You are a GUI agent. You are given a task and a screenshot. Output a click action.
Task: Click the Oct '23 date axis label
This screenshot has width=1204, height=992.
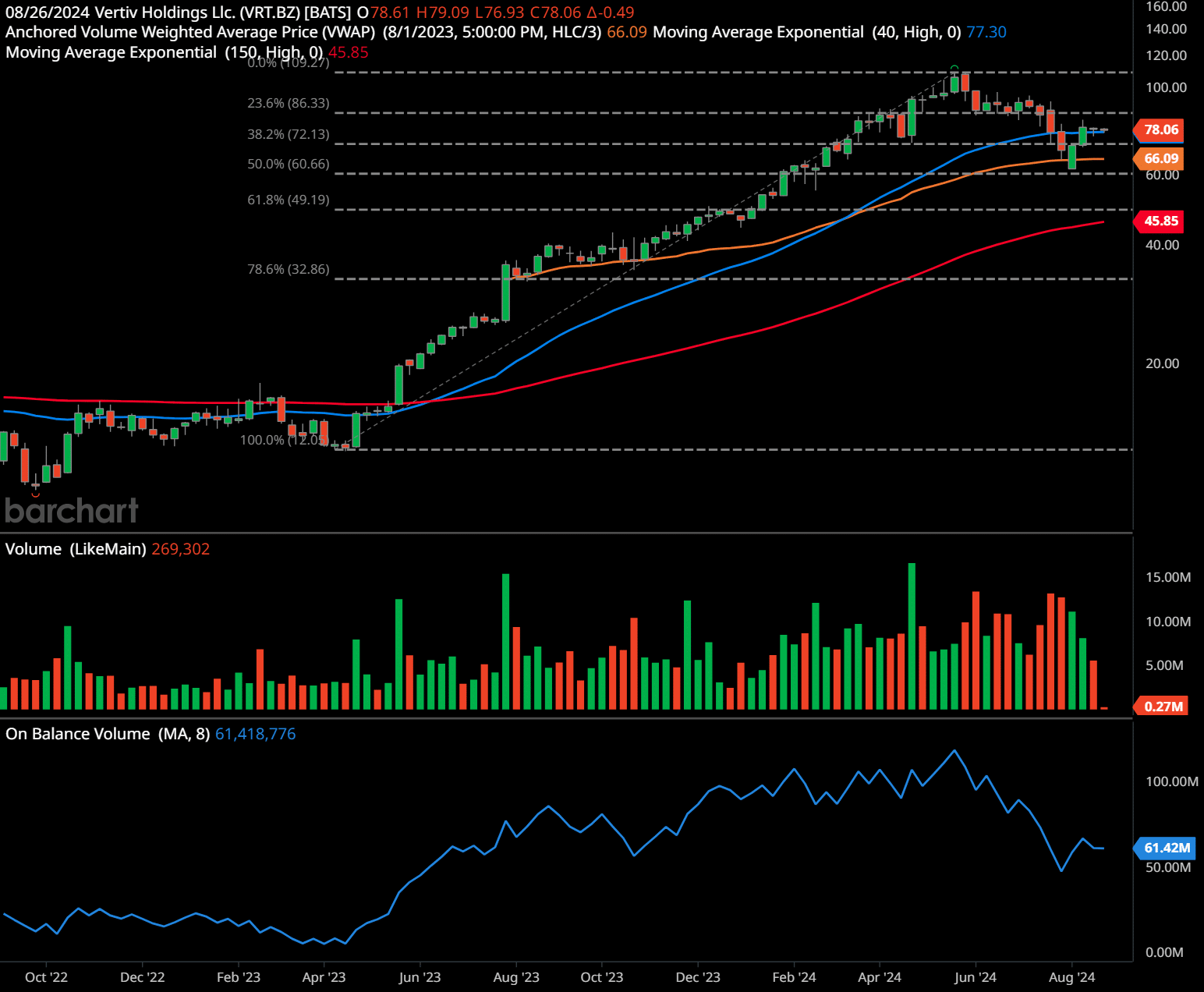pos(602,977)
